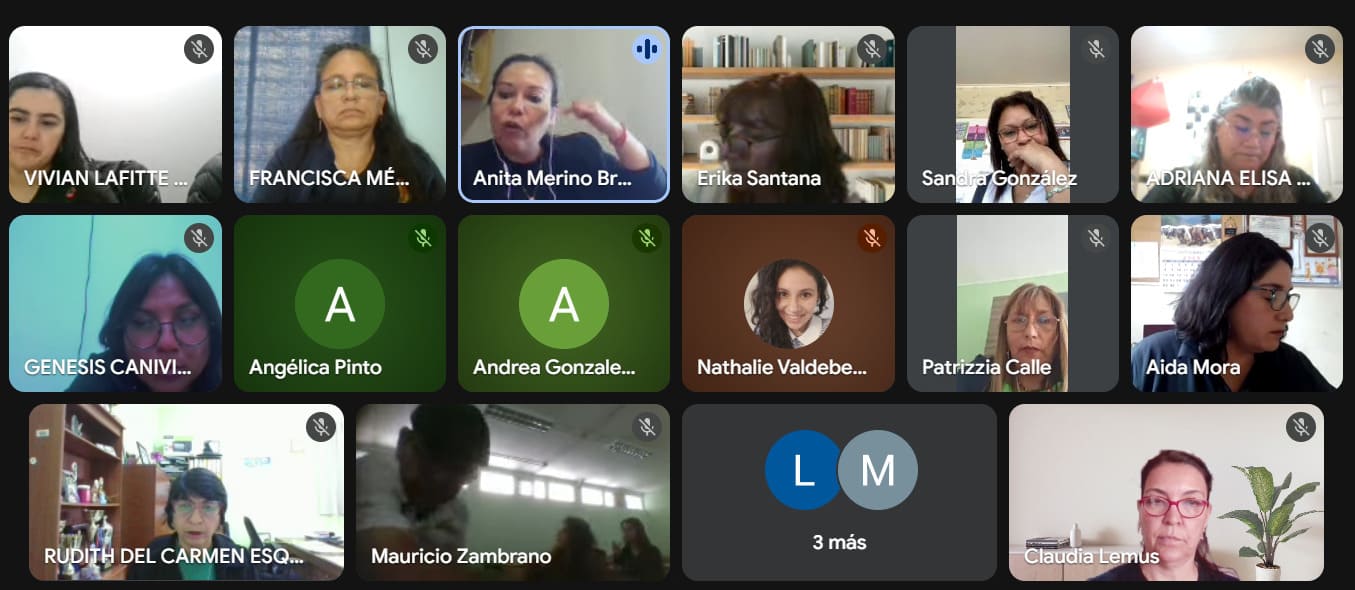
Task: Click muted mic icon on Adriana Elisa tile
Action: point(1320,49)
